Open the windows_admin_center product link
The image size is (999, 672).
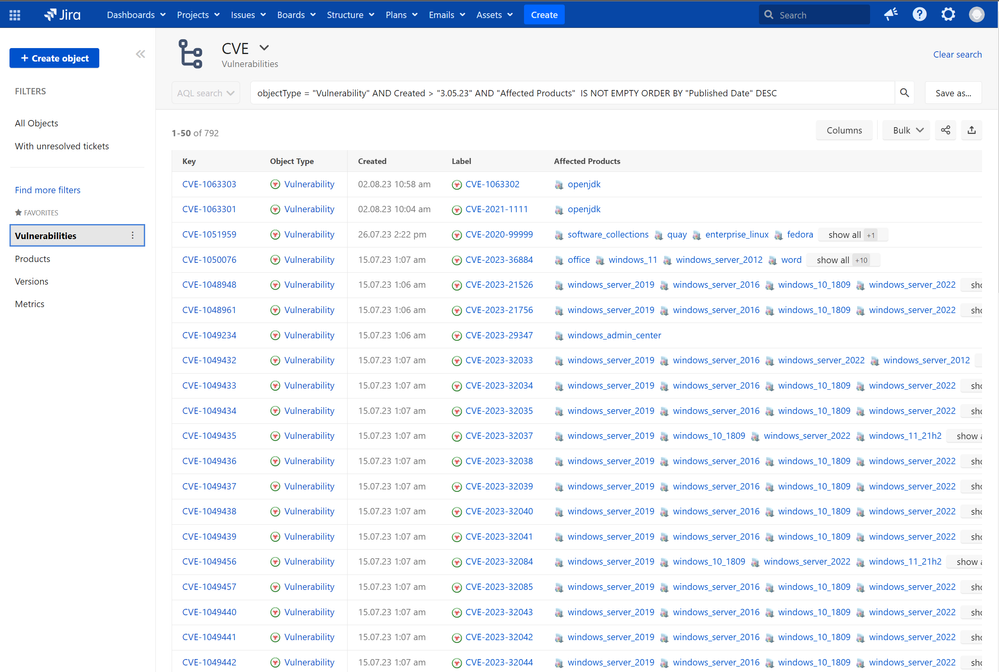[x=614, y=336]
